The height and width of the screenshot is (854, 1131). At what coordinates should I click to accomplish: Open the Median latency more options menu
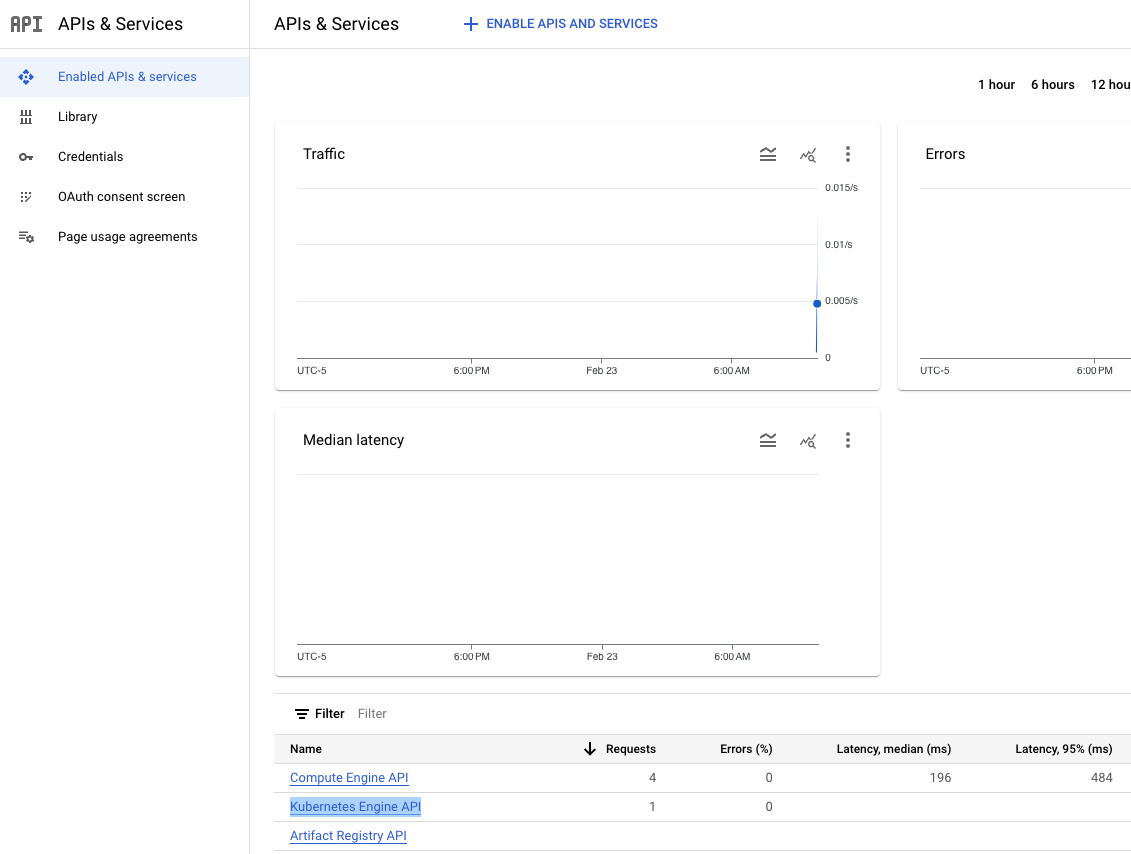click(848, 440)
